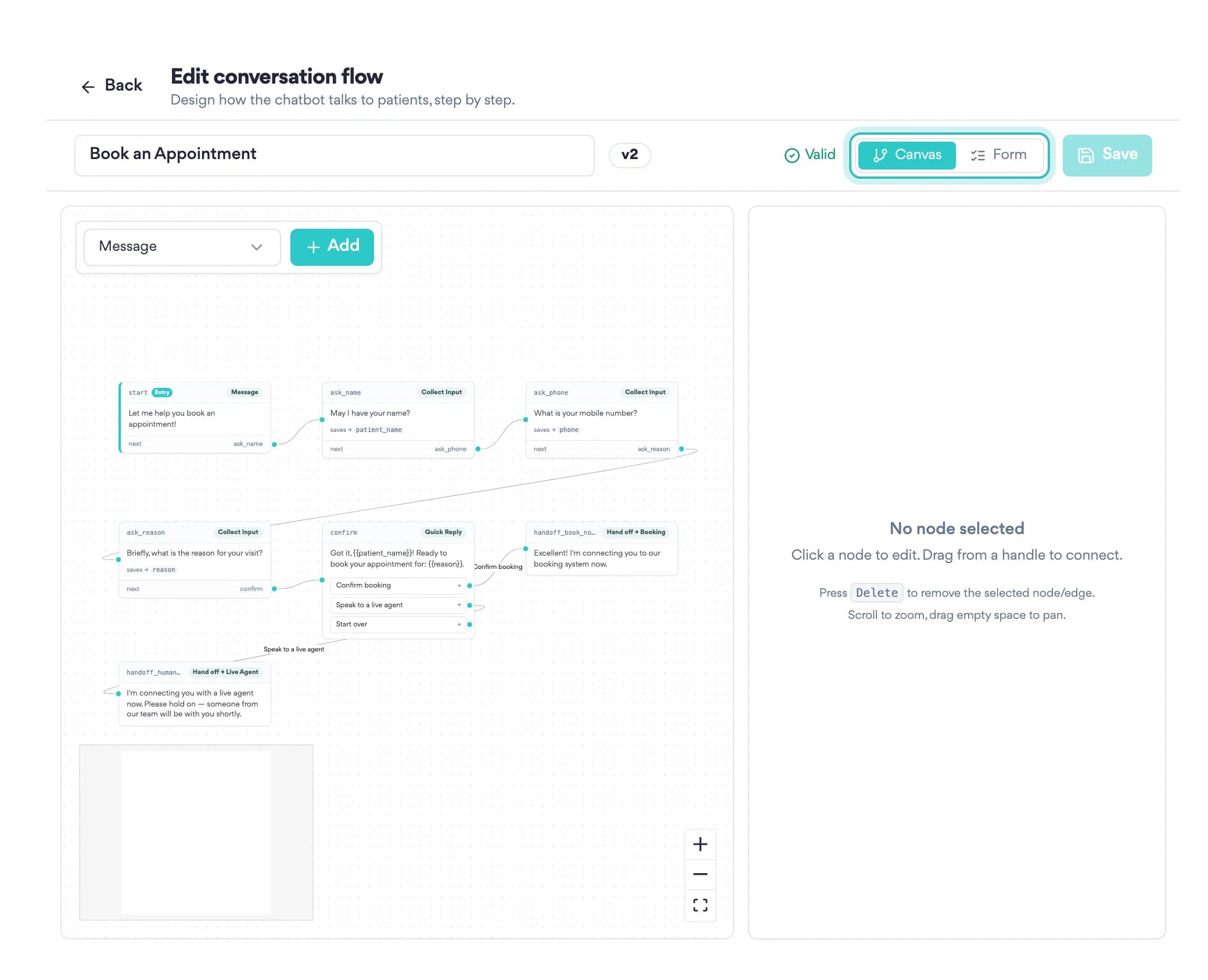The image size is (1208, 980).
Task: Fit the canvas view to screen
Action: coord(700,905)
